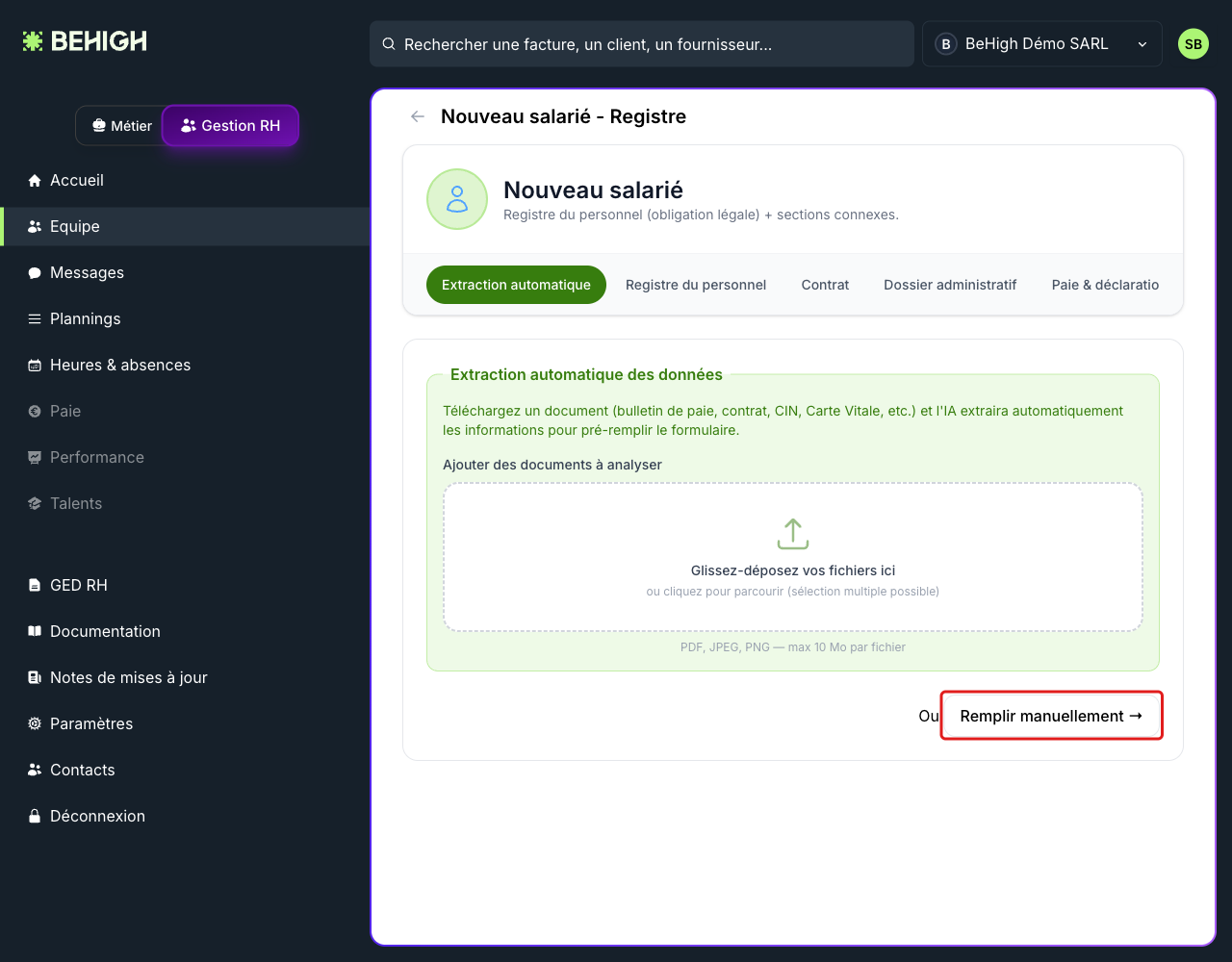This screenshot has height=962, width=1232.
Task: Go back using the left arrow
Action: (418, 116)
